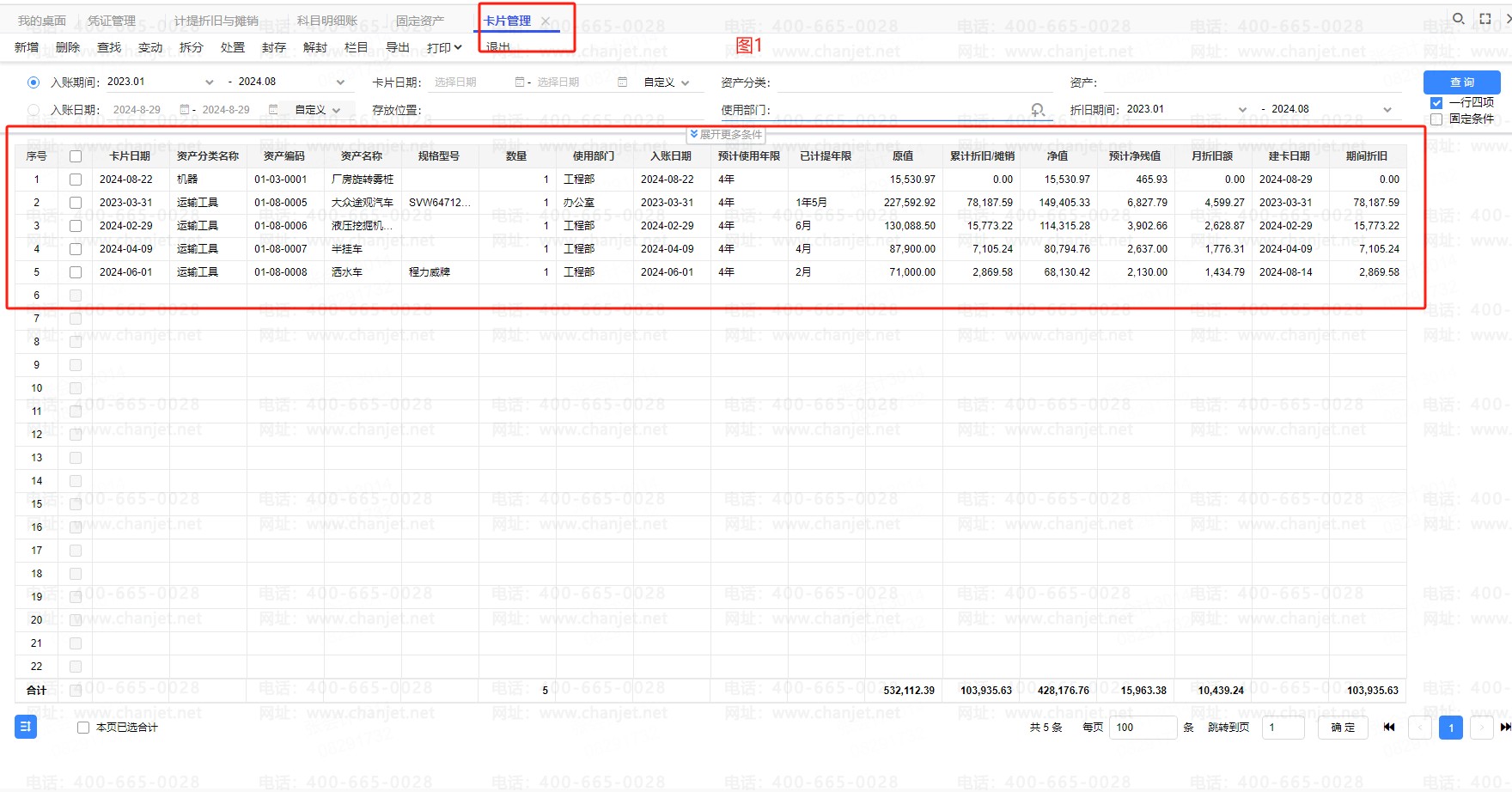Switch to the 计提折旧与摊销 tab

pos(216,21)
